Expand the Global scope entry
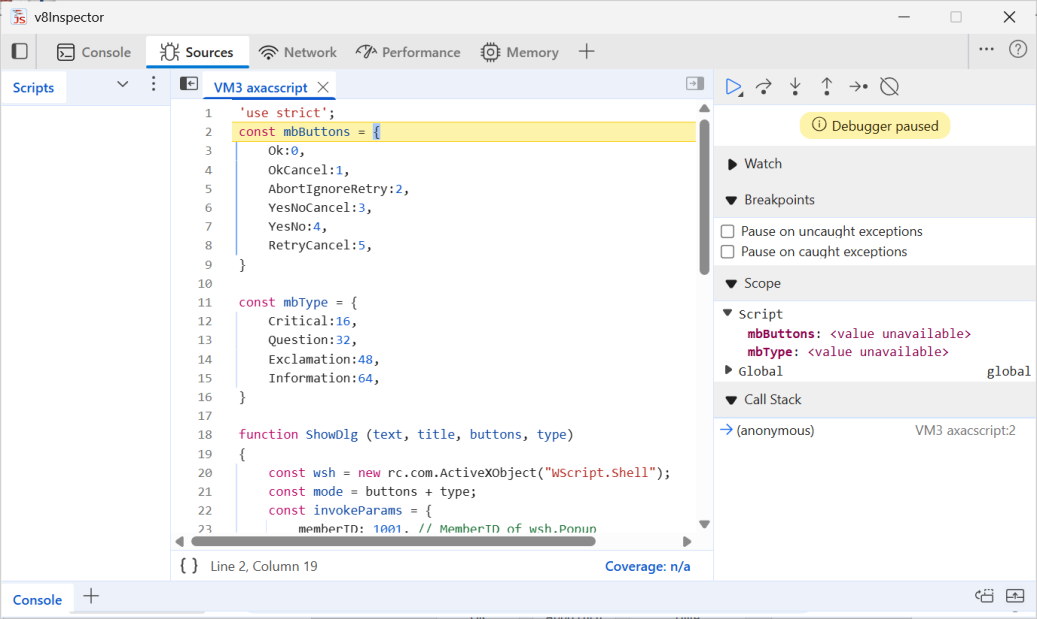Image resolution: width=1037 pixels, height=619 pixels. 729,371
